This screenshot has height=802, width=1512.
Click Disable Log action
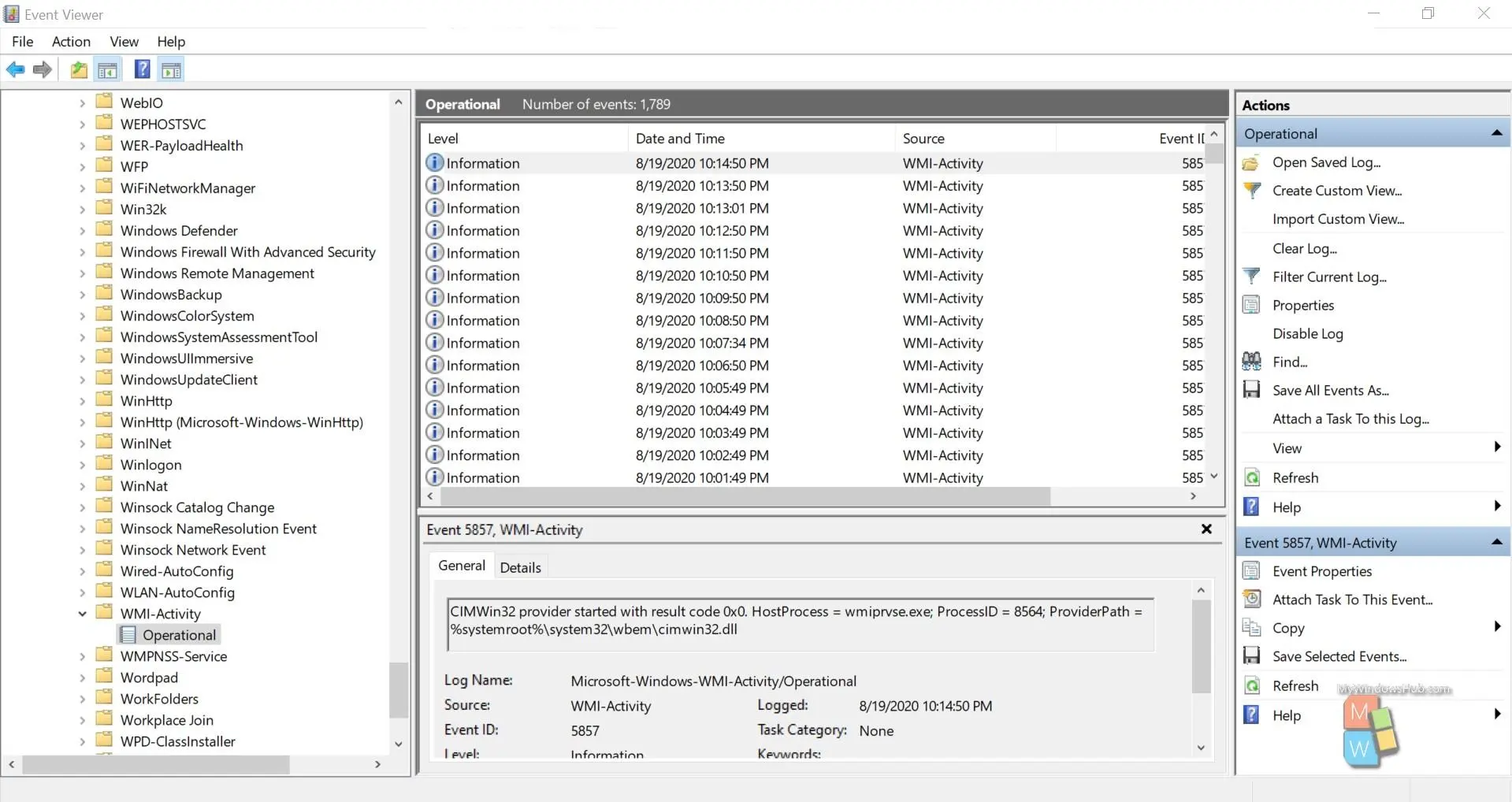[x=1308, y=333]
